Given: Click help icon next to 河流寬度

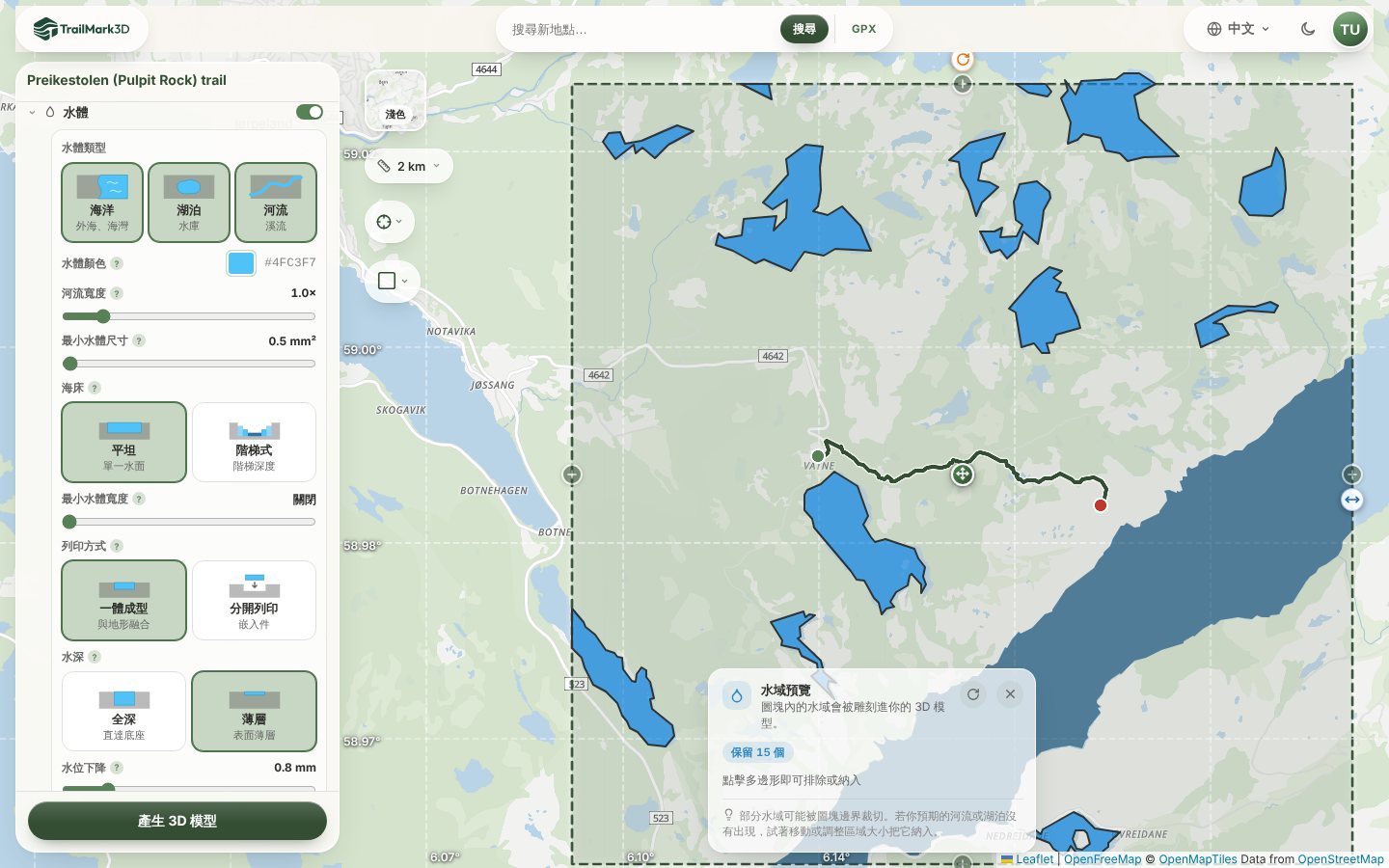Looking at the screenshot, I should click(117, 293).
